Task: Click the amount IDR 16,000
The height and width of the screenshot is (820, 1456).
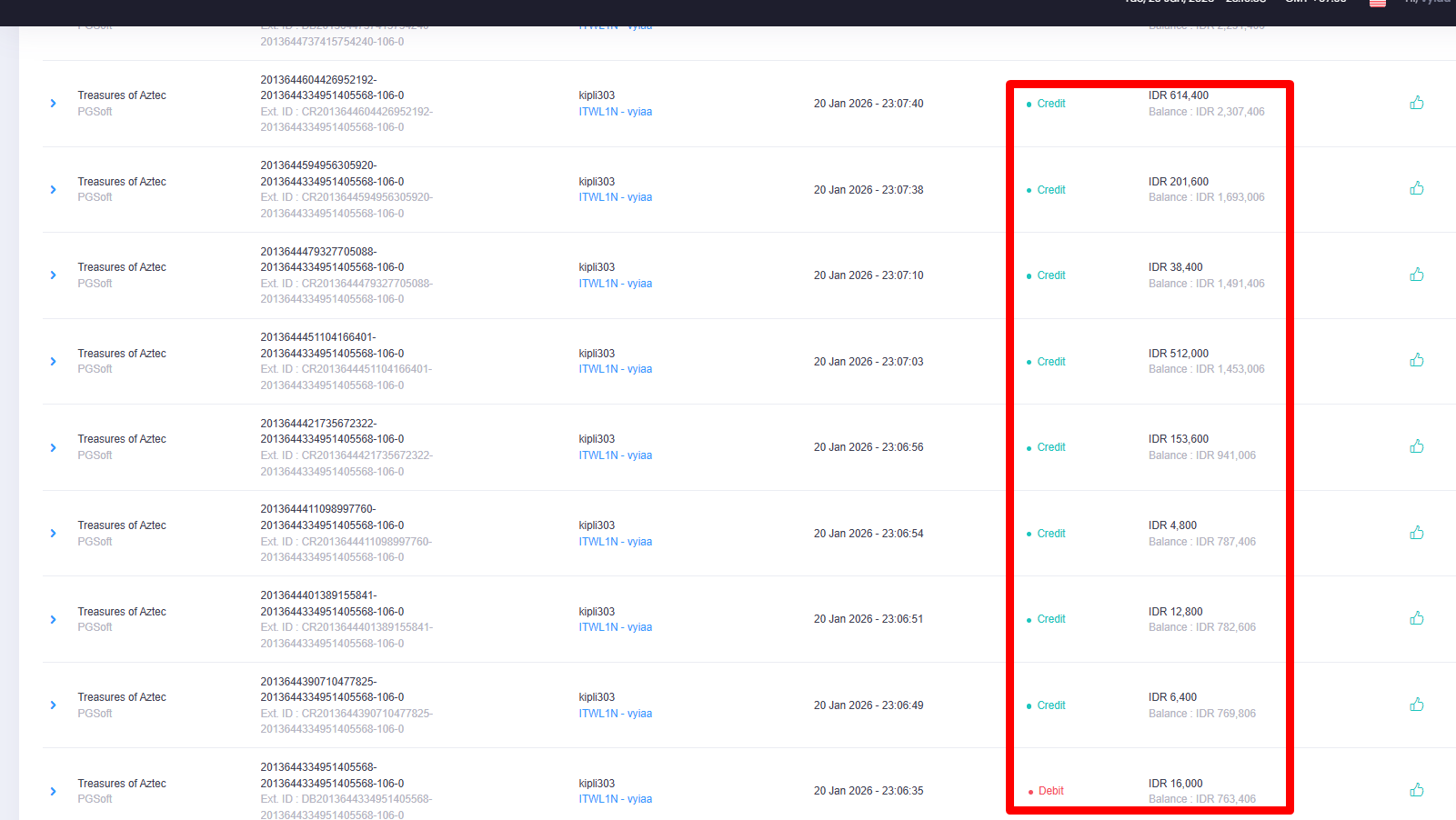Action: 1176,784
